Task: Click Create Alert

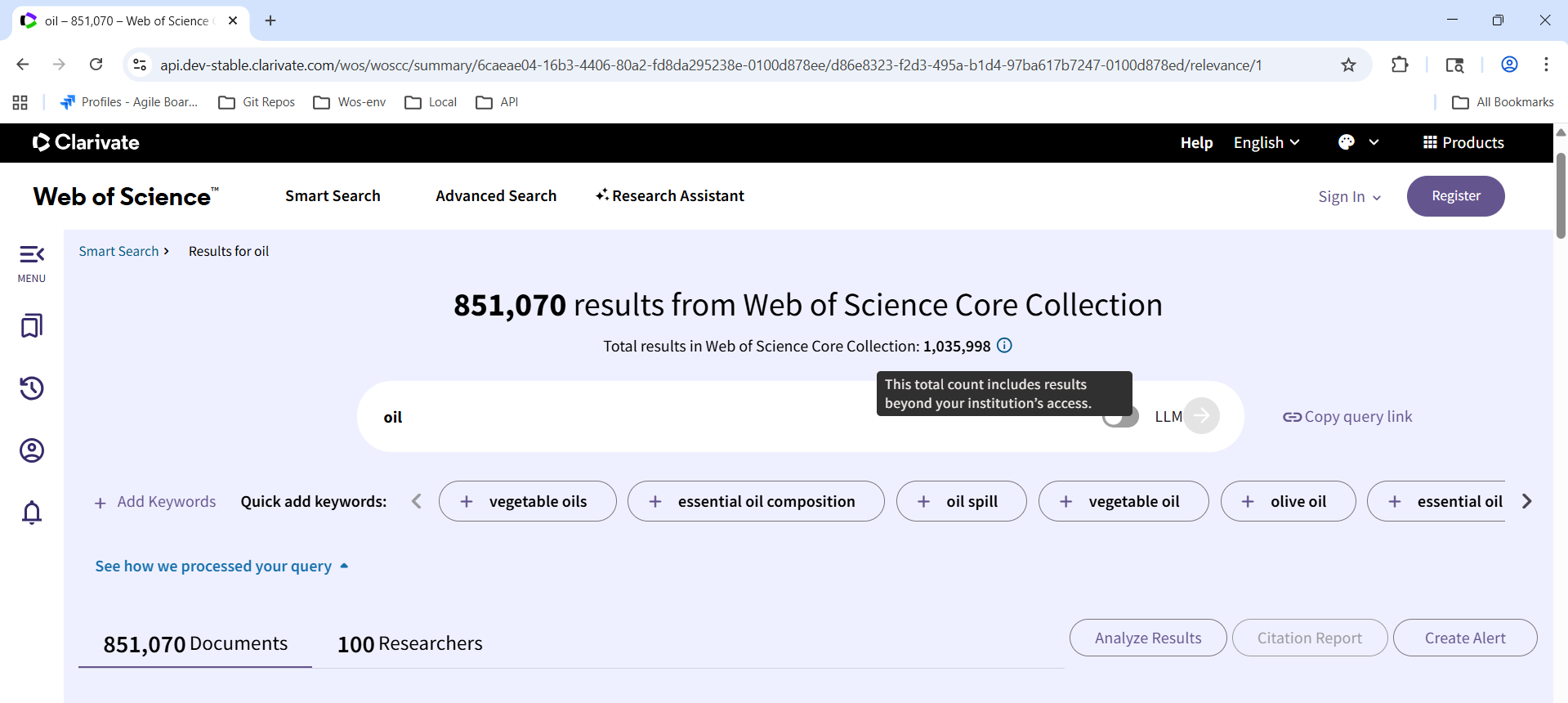Action: pos(1465,638)
